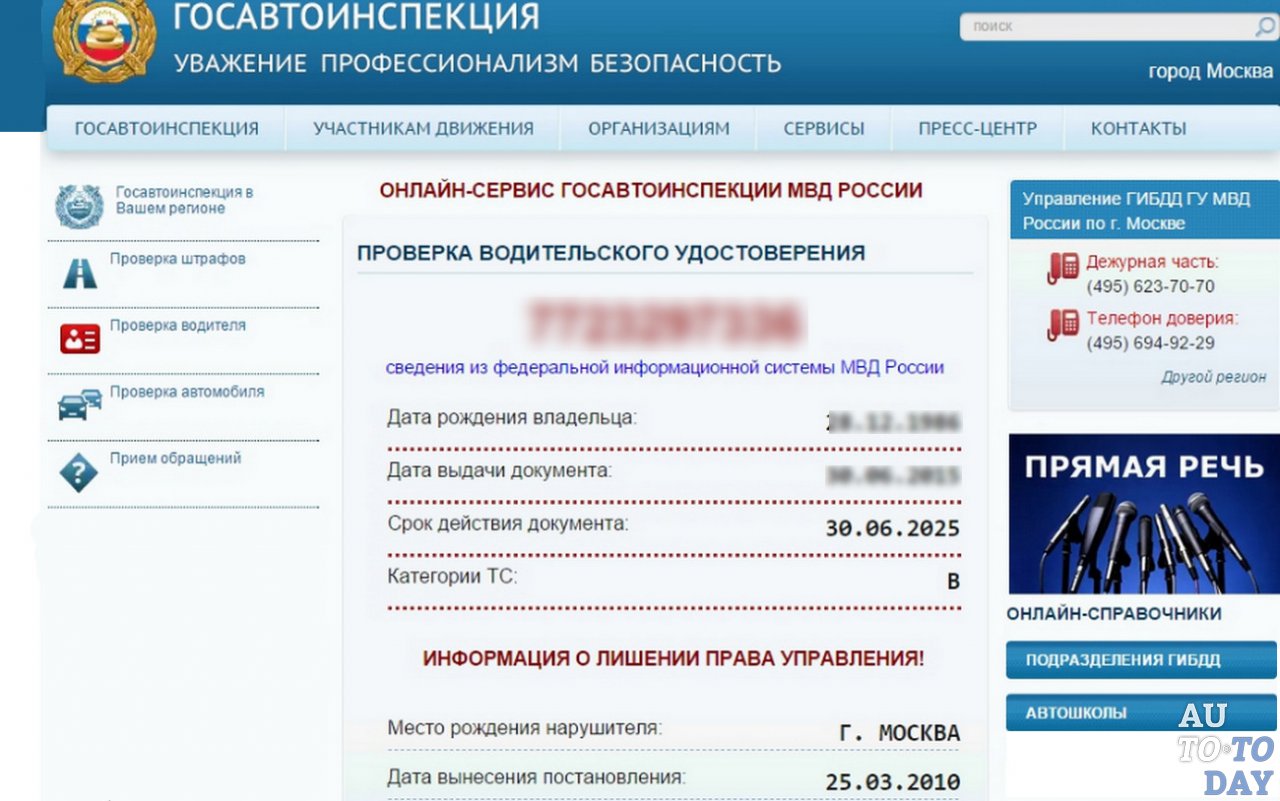Viewport: 1280px width, 801px height.
Task: Click the Управление ГИБДД ГУ МВД header
Action: click(x=1144, y=210)
